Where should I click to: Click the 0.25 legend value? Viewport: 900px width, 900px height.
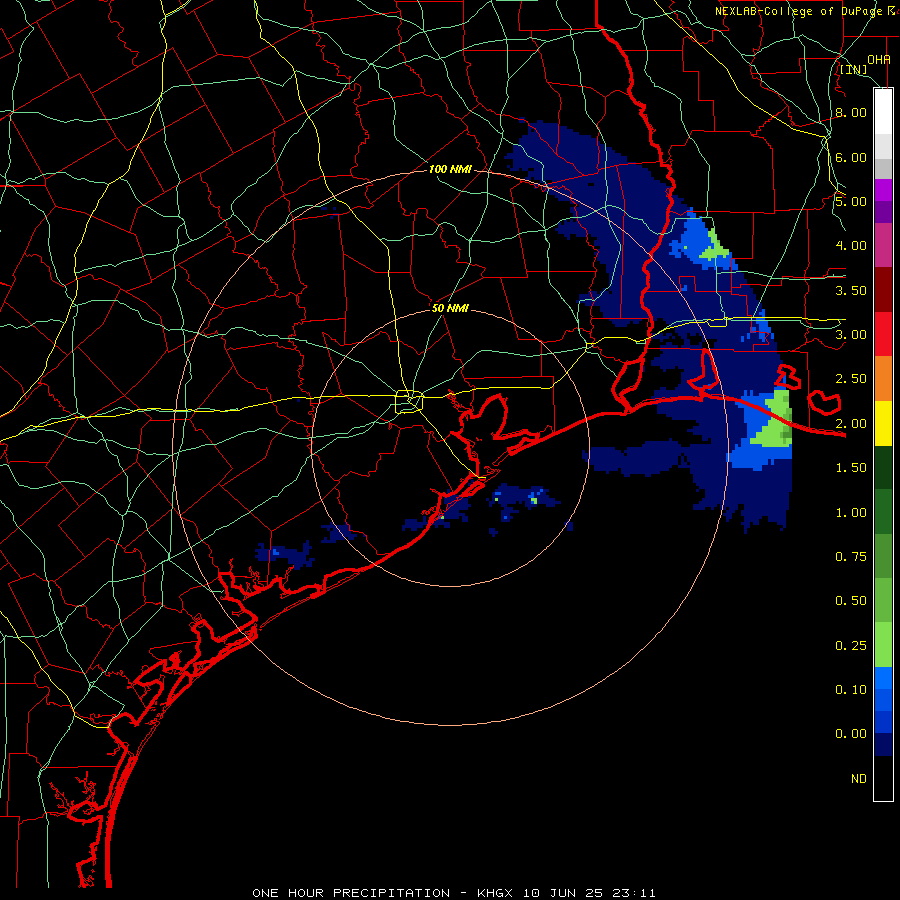(x=851, y=646)
